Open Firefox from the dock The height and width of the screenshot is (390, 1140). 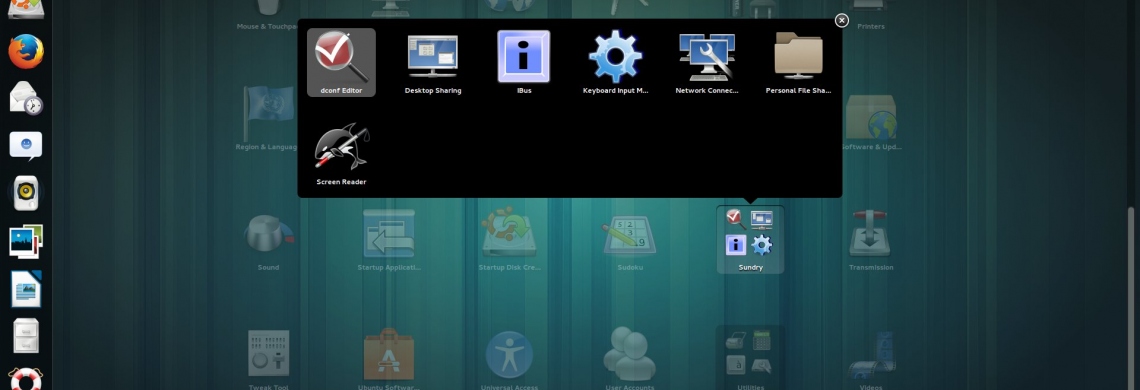25,52
